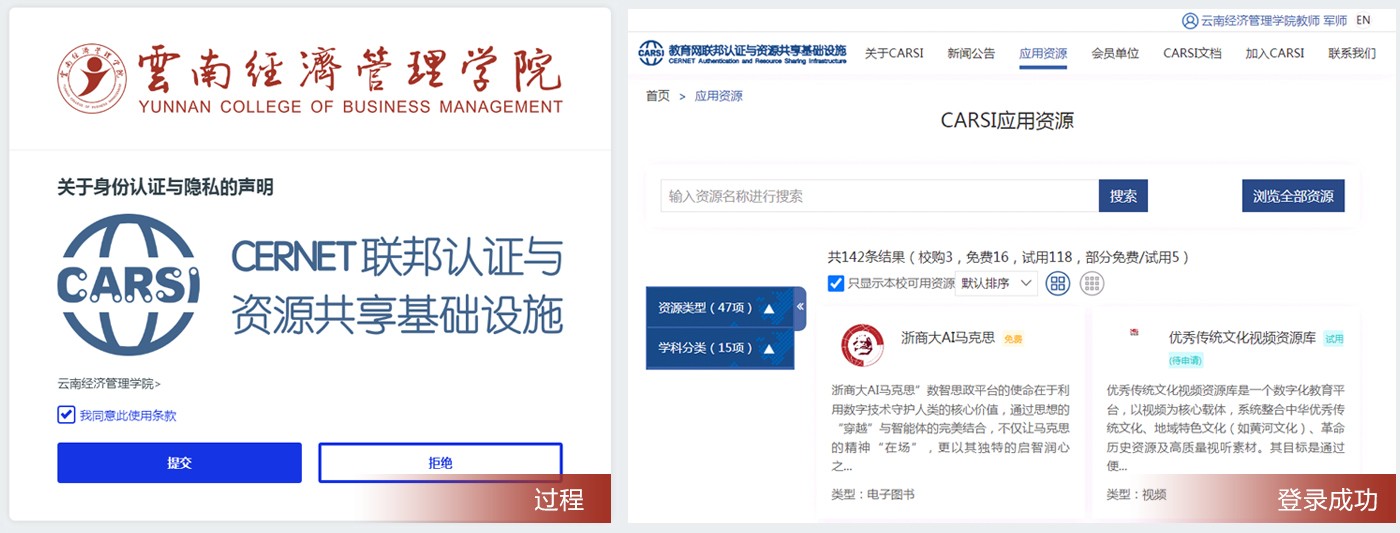
Task: Open 加入CARSI menu item
Action: coord(1275,53)
